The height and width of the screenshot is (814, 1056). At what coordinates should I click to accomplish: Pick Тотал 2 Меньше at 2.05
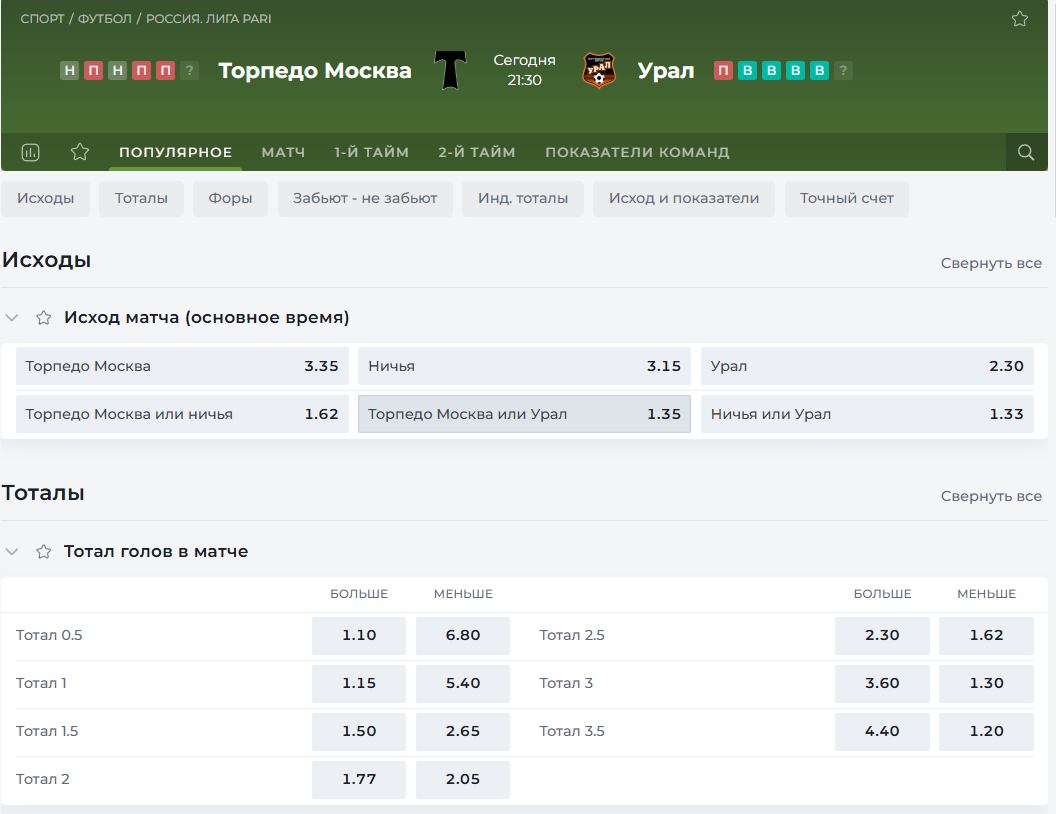click(463, 780)
